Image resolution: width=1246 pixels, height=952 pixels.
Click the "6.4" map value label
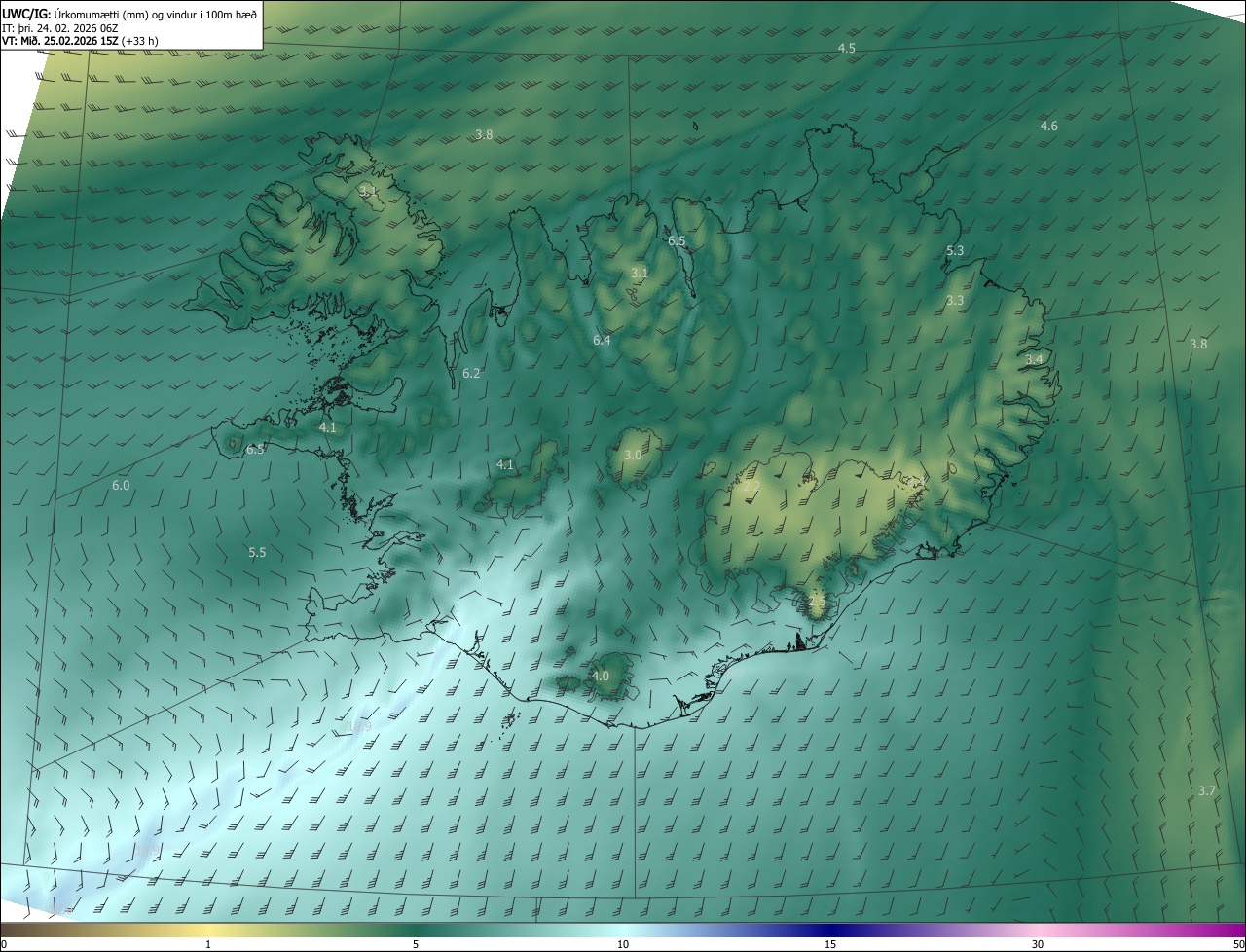[602, 340]
